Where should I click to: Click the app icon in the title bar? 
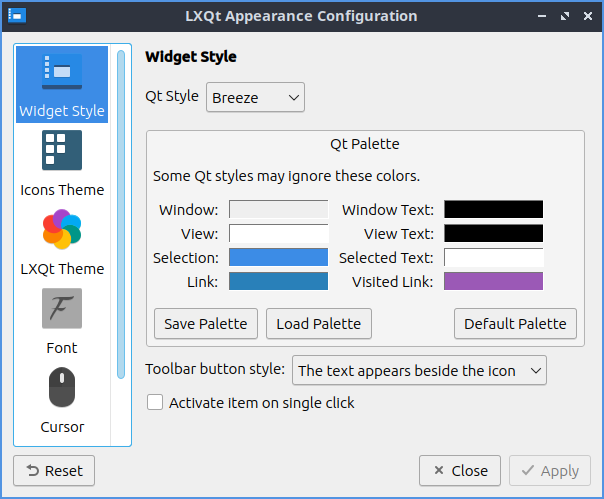pos(17,16)
